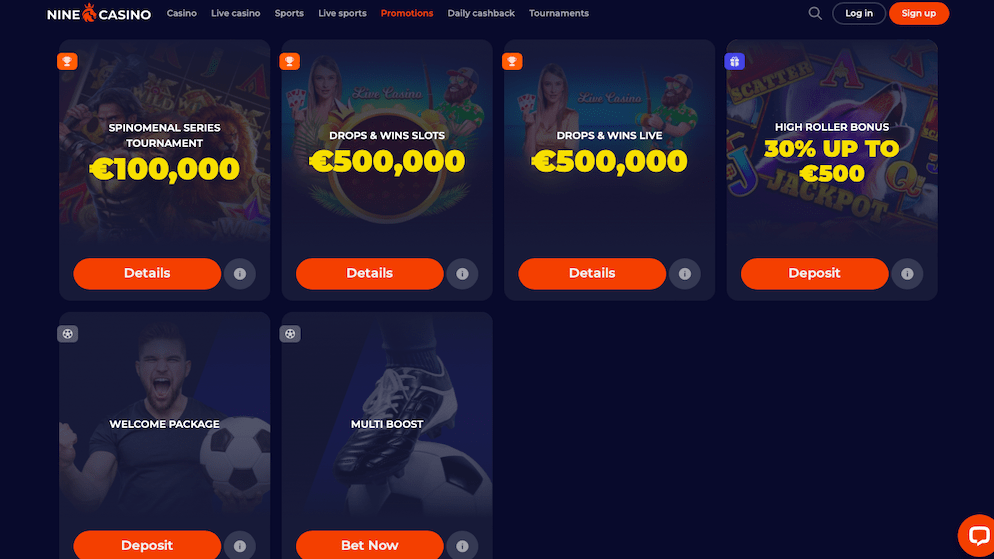Screen dimensions: 994x559
Task: Click info icon on Drops & Wins Slots card
Action: 462,274
